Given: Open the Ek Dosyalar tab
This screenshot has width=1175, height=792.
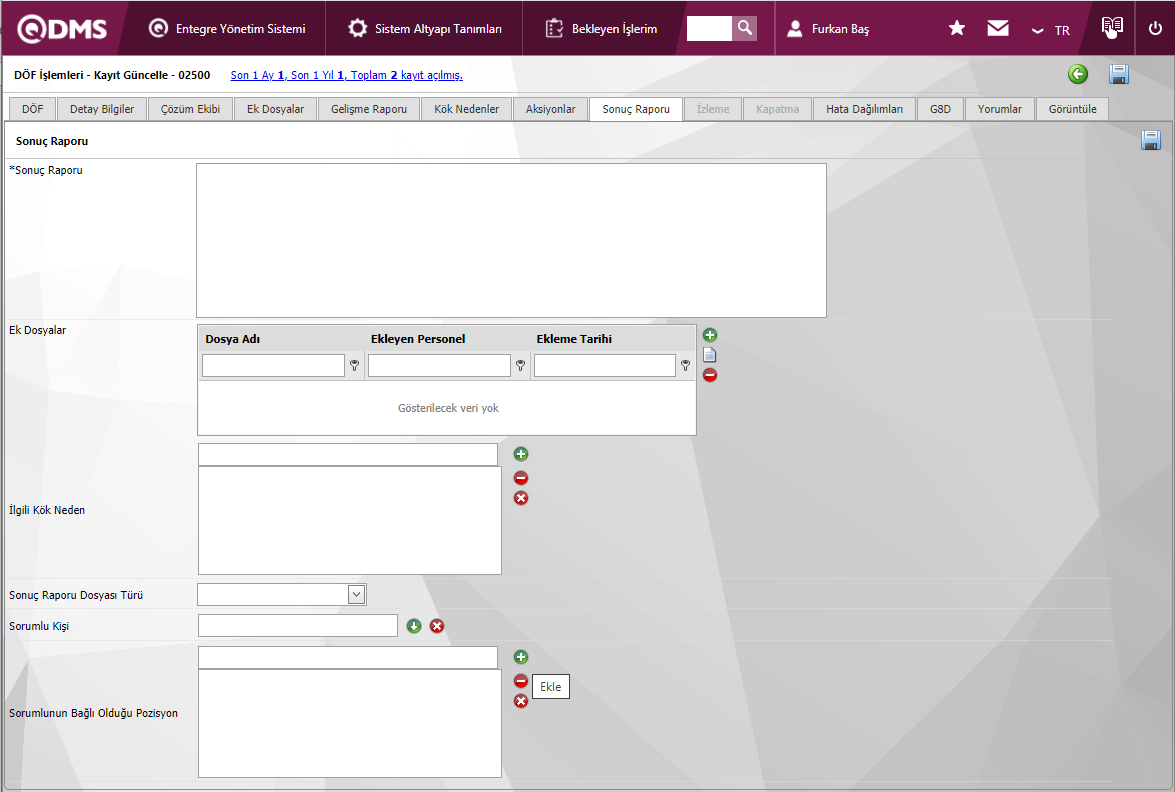Looking at the screenshot, I should pyautogui.click(x=276, y=109).
